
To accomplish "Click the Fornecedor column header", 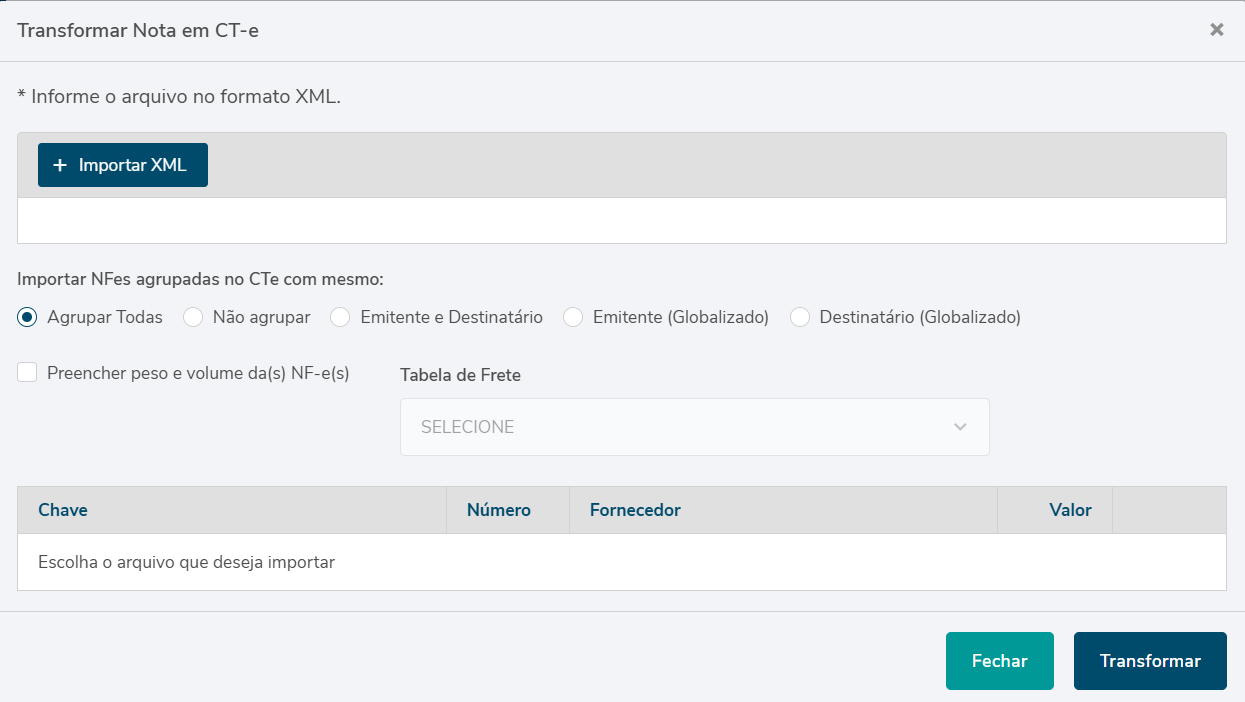I will click(635, 510).
